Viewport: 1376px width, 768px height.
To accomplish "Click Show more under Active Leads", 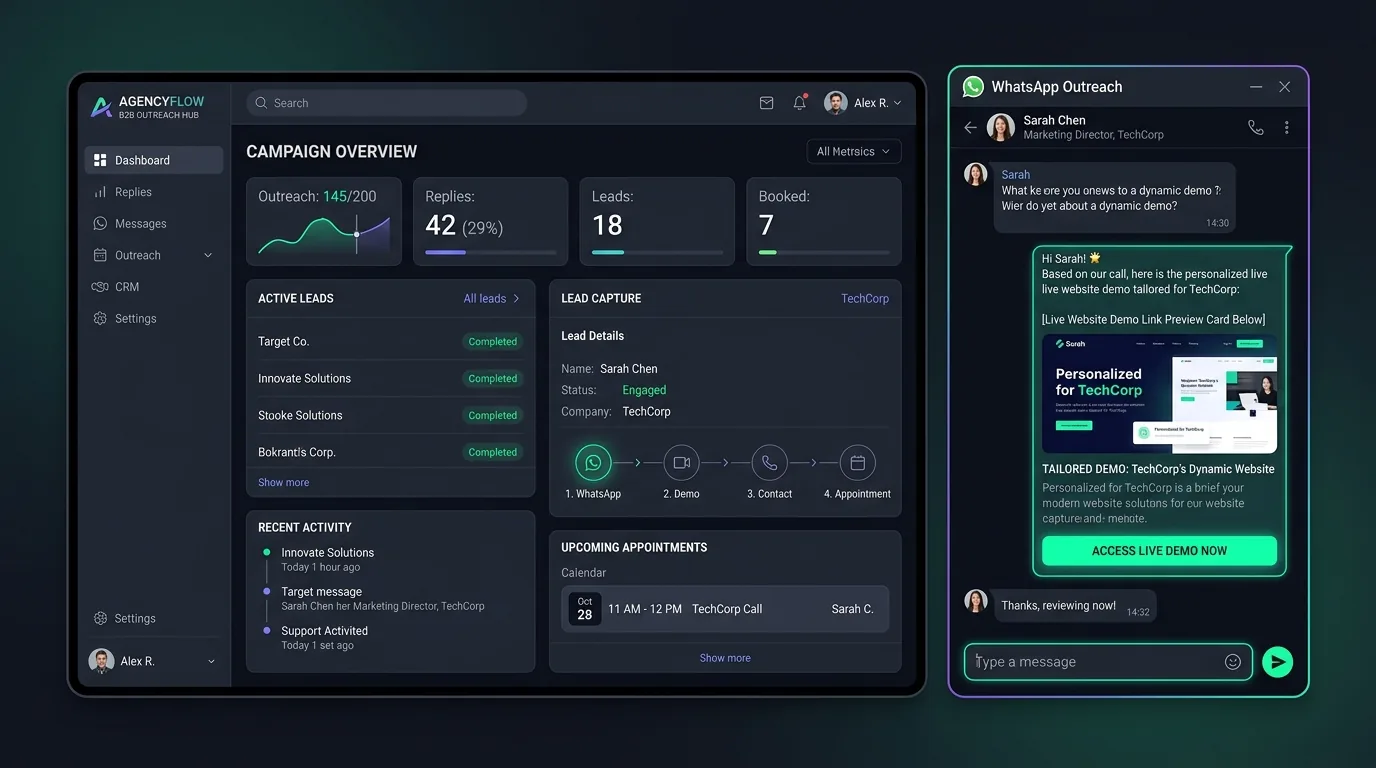I will pyautogui.click(x=284, y=482).
